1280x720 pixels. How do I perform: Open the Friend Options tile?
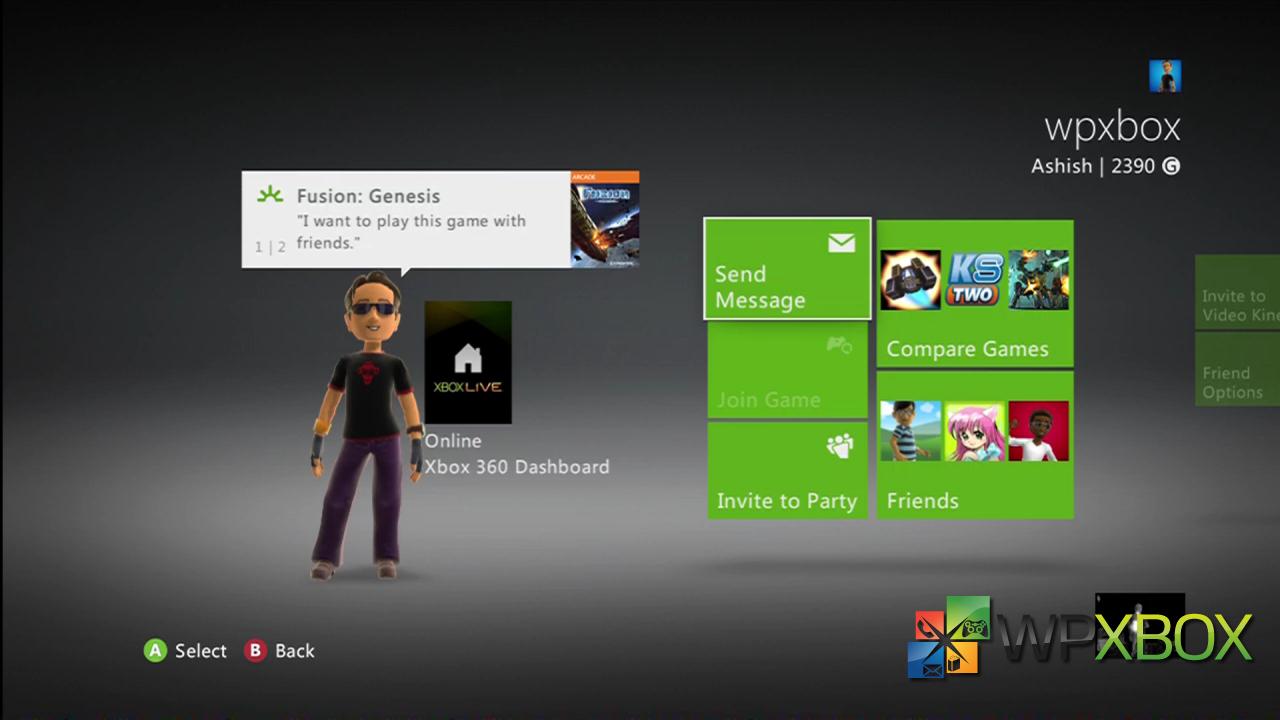(1238, 369)
